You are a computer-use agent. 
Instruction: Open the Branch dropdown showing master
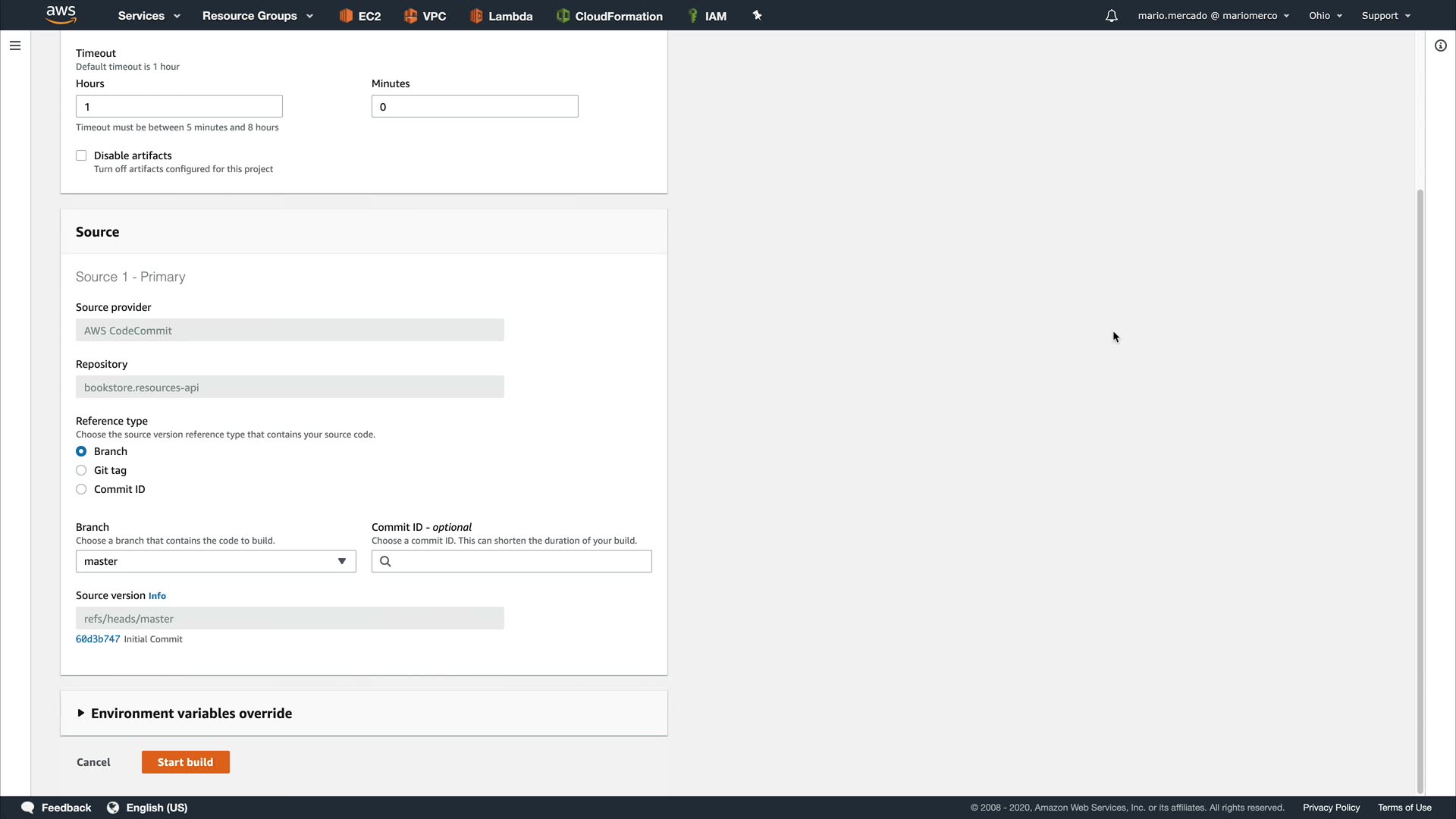point(215,561)
